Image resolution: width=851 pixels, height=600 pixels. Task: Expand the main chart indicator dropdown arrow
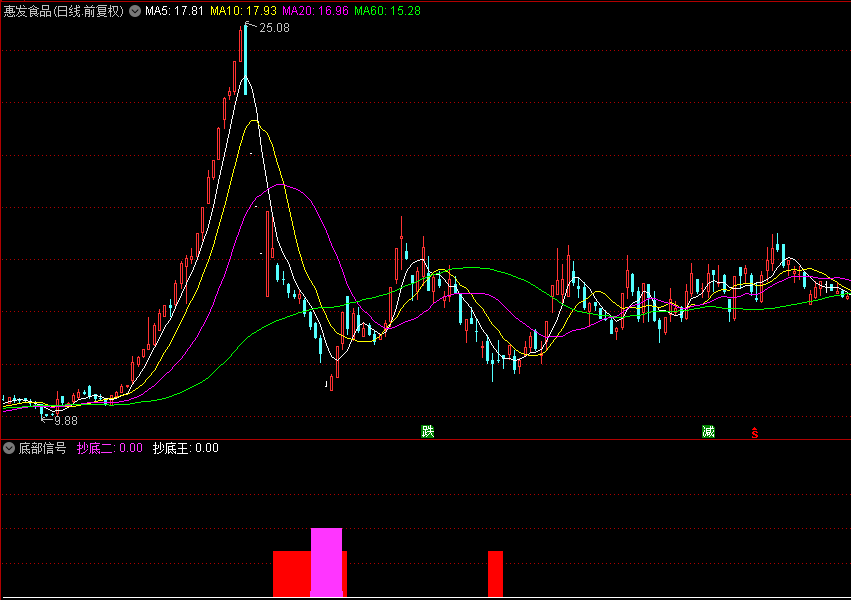click(135, 11)
